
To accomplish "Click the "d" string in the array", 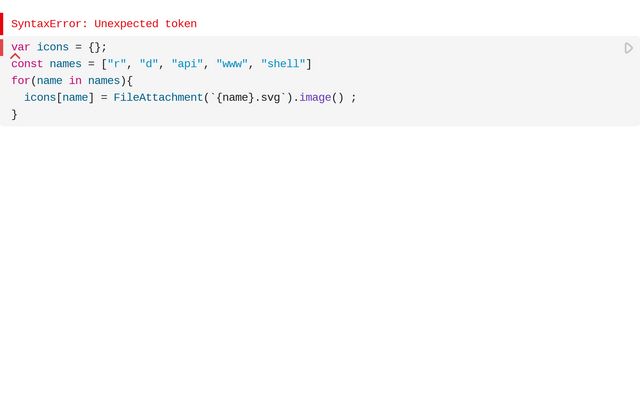I will (149, 64).
